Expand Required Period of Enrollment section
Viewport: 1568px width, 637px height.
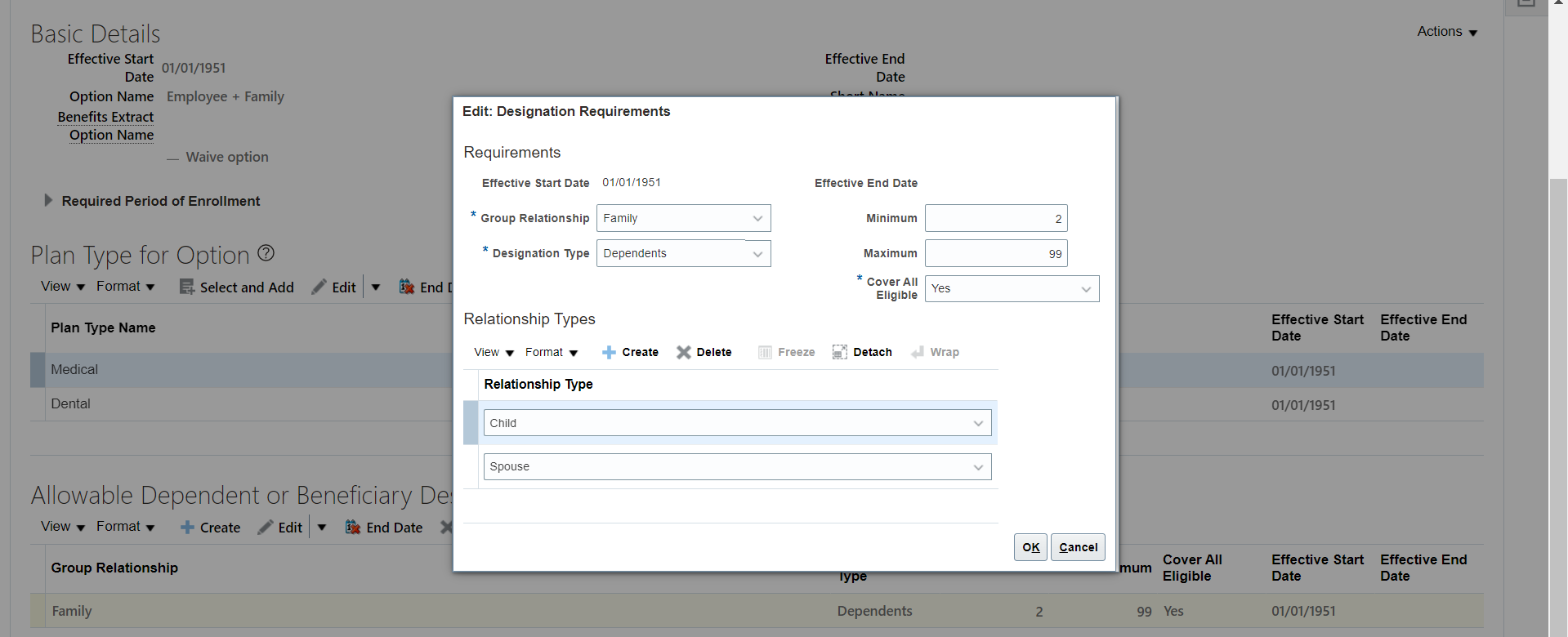point(48,201)
